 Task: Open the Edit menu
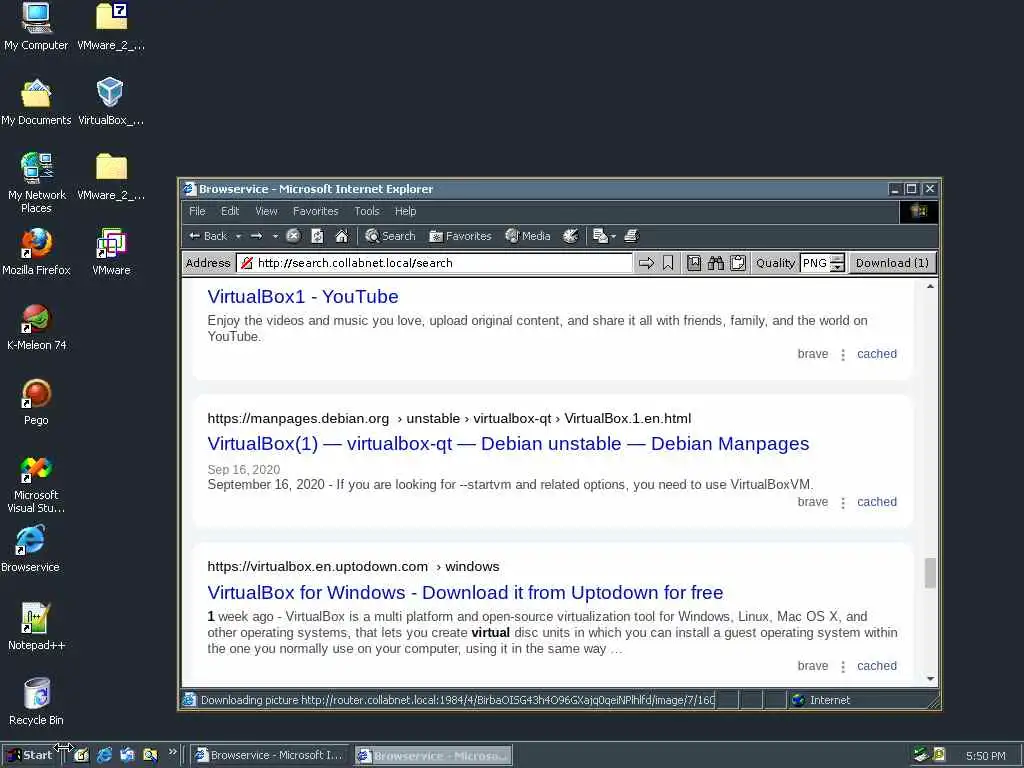(x=230, y=211)
